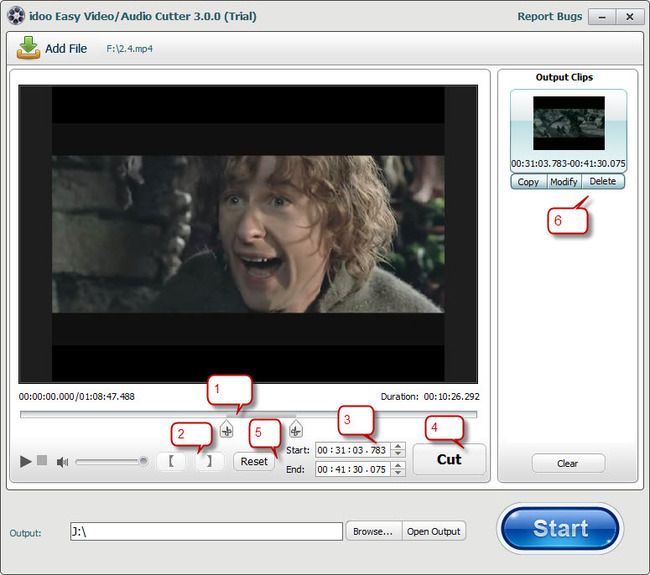
Task: Decrease the End time with down arrow
Action: point(399,473)
